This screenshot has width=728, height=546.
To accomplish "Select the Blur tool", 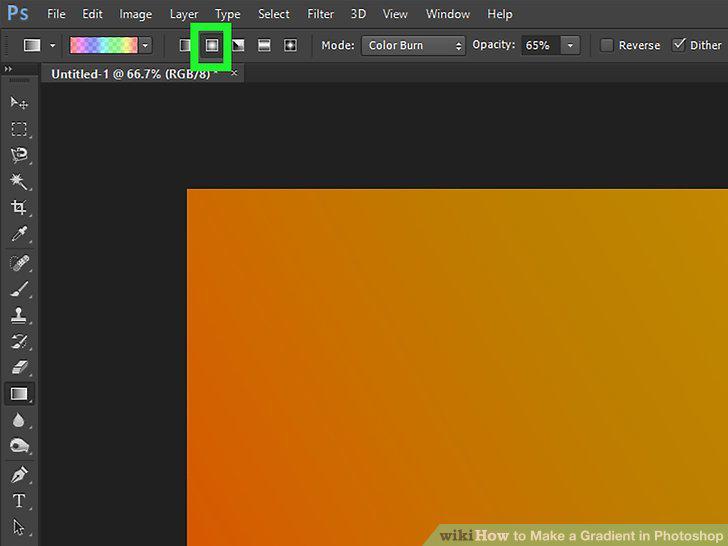I will click(x=19, y=420).
